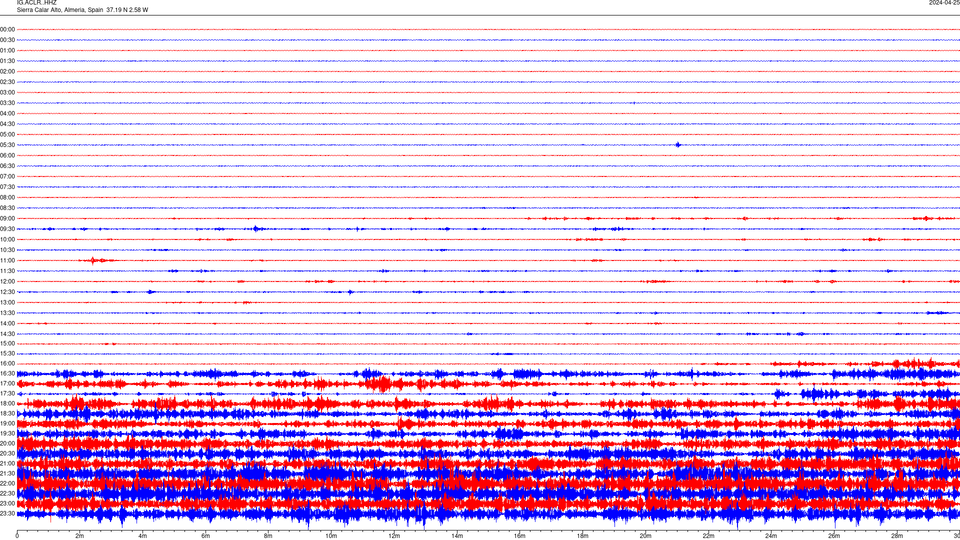Click the 01:30 trace time label

click(7, 61)
